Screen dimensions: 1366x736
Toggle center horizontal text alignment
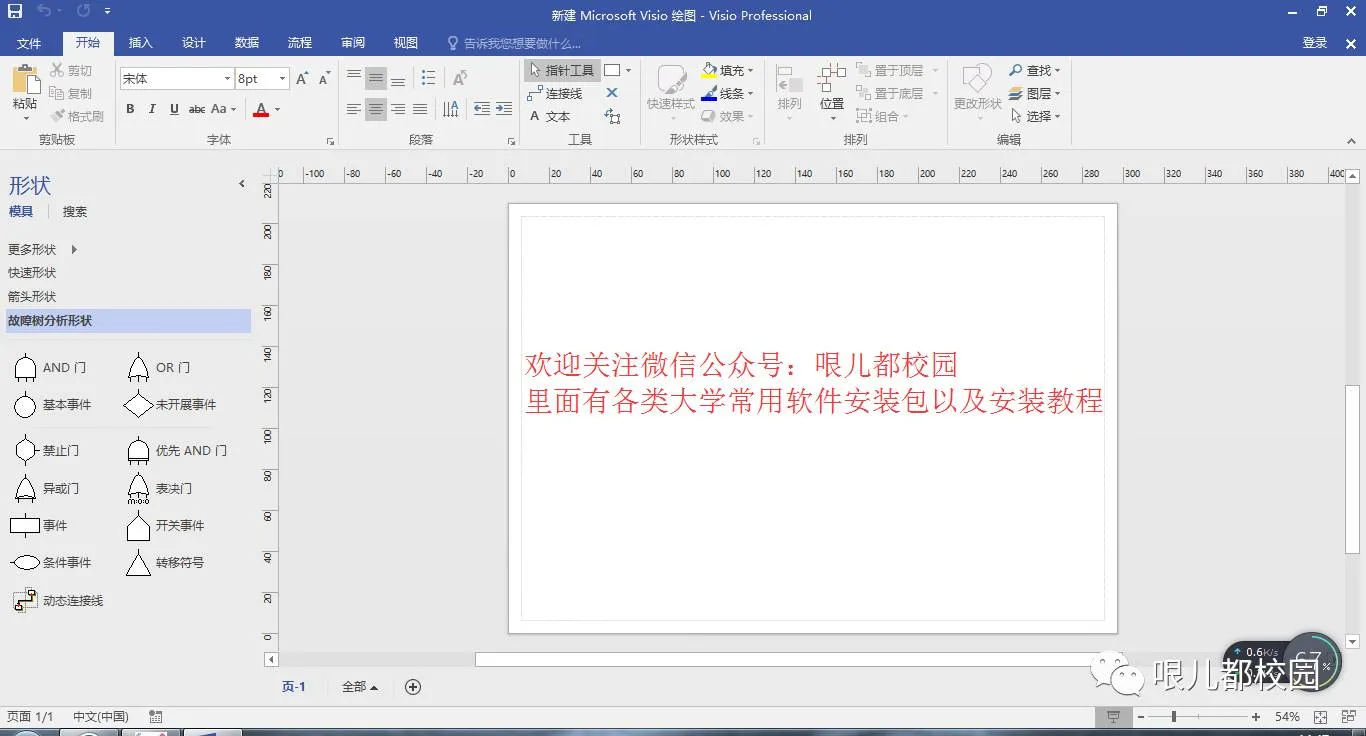click(376, 109)
